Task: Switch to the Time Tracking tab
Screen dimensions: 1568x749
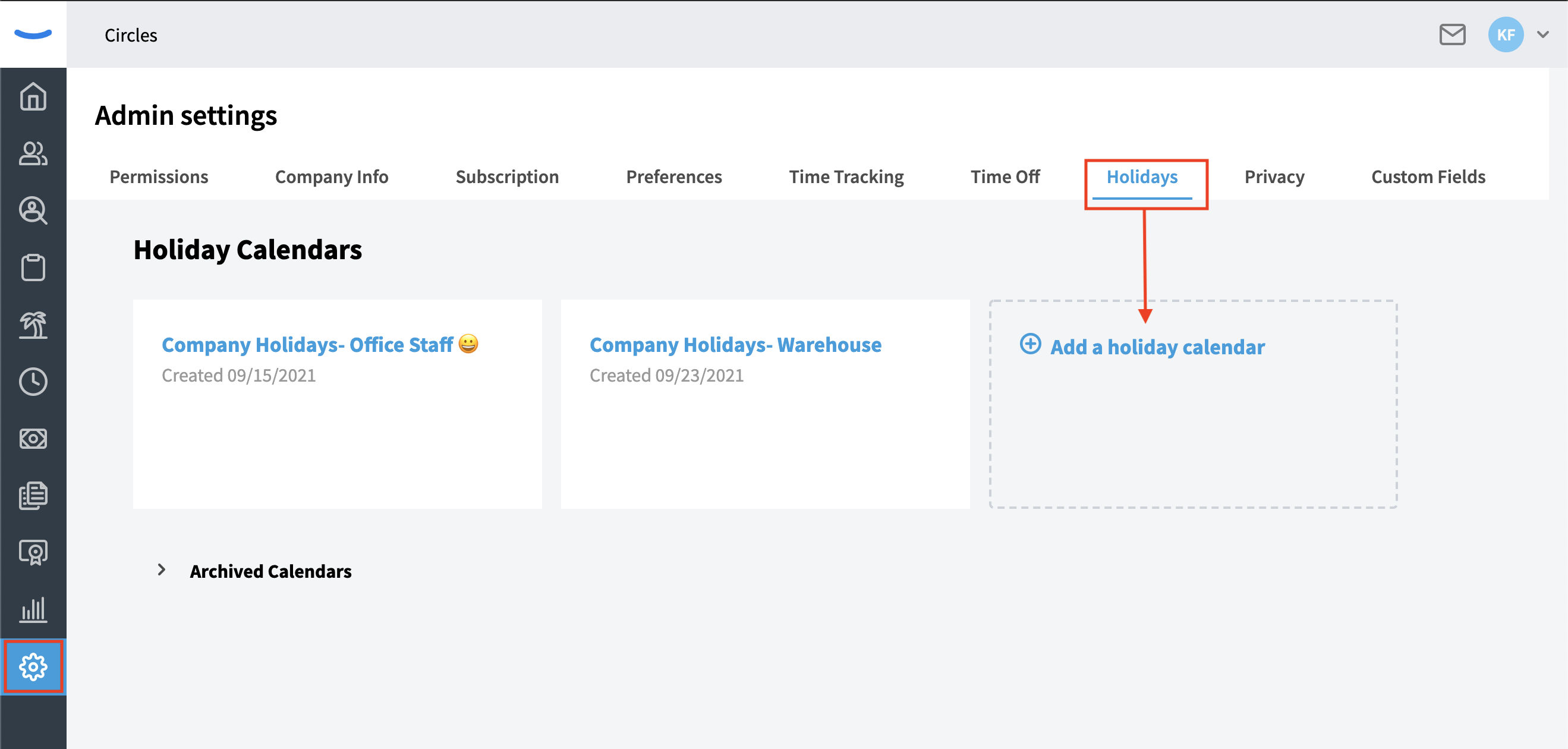Action: point(846,177)
